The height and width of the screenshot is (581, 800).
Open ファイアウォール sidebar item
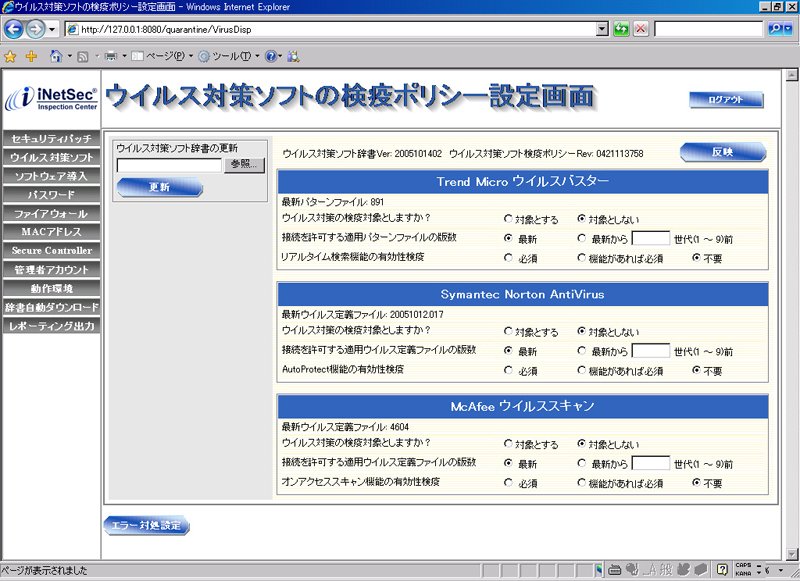pyautogui.click(x=51, y=214)
